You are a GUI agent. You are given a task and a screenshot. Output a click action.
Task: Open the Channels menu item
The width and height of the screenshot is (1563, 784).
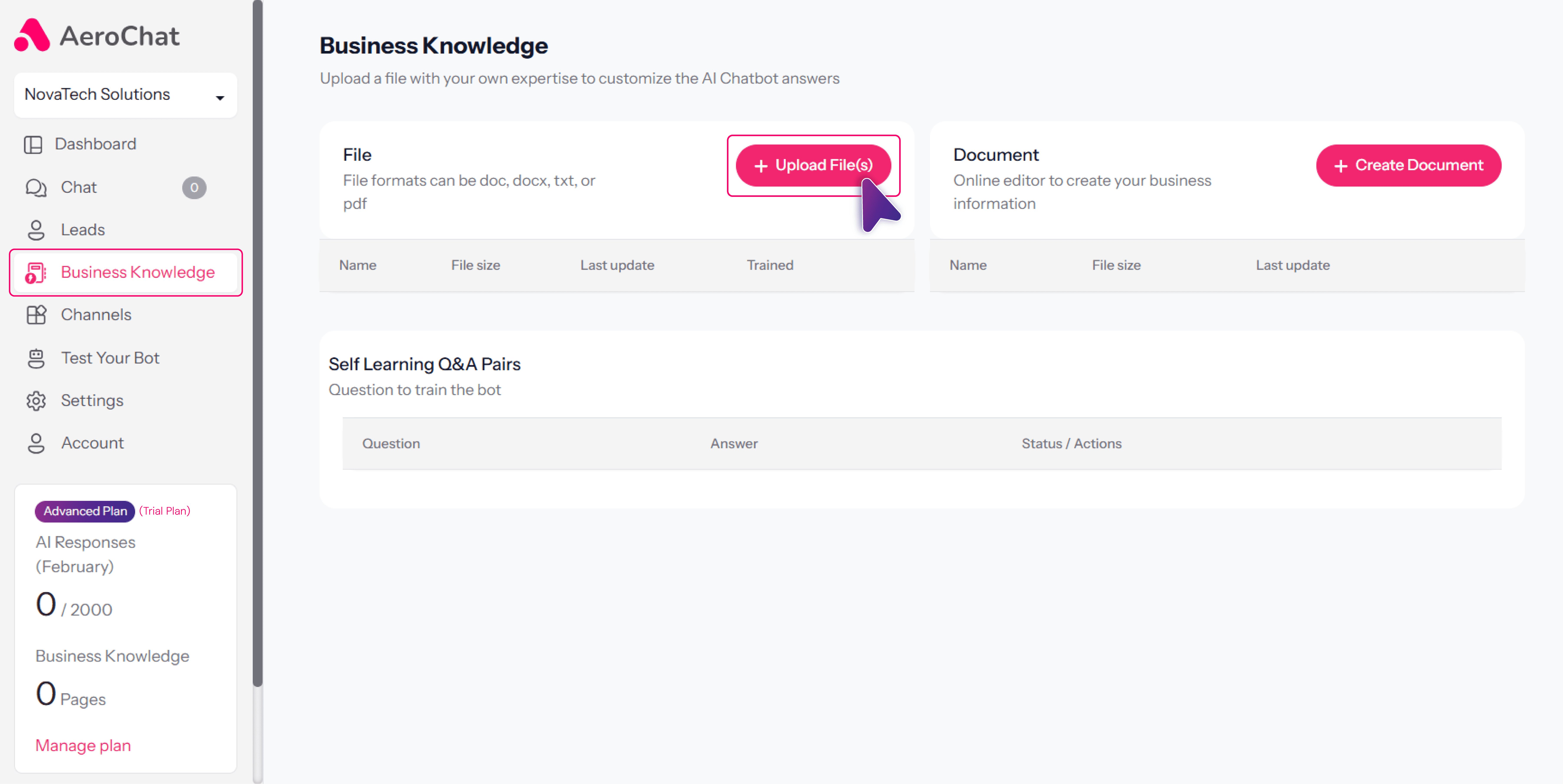(x=96, y=315)
